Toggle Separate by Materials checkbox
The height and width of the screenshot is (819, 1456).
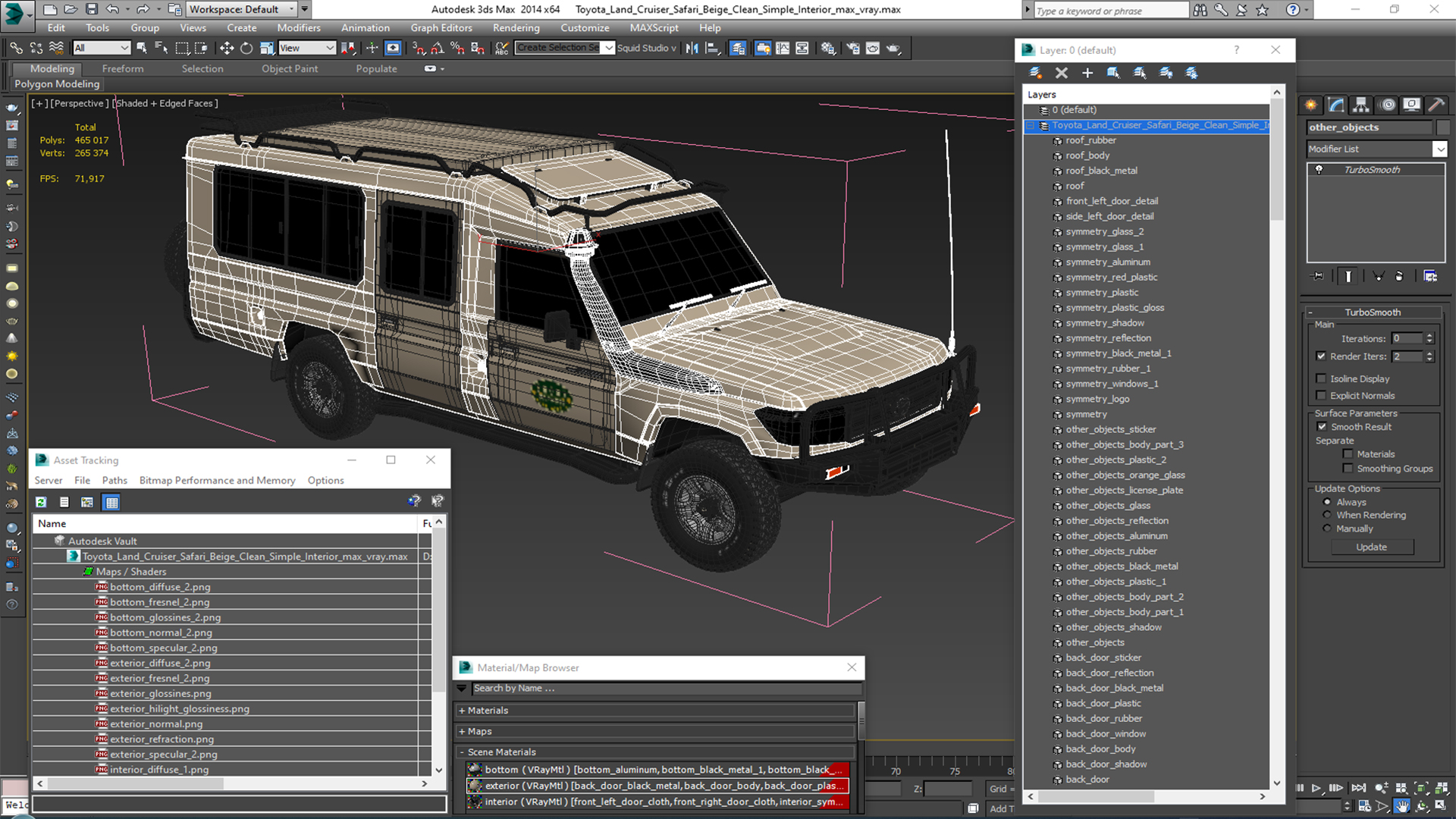tap(1348, 454)
